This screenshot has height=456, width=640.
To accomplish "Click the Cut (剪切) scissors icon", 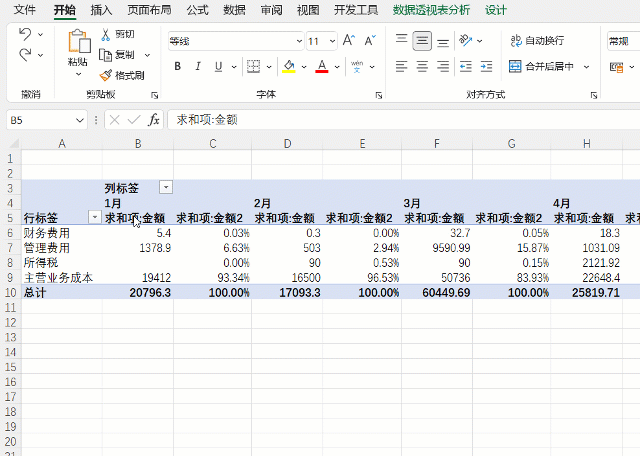I will tap(107, 34).
